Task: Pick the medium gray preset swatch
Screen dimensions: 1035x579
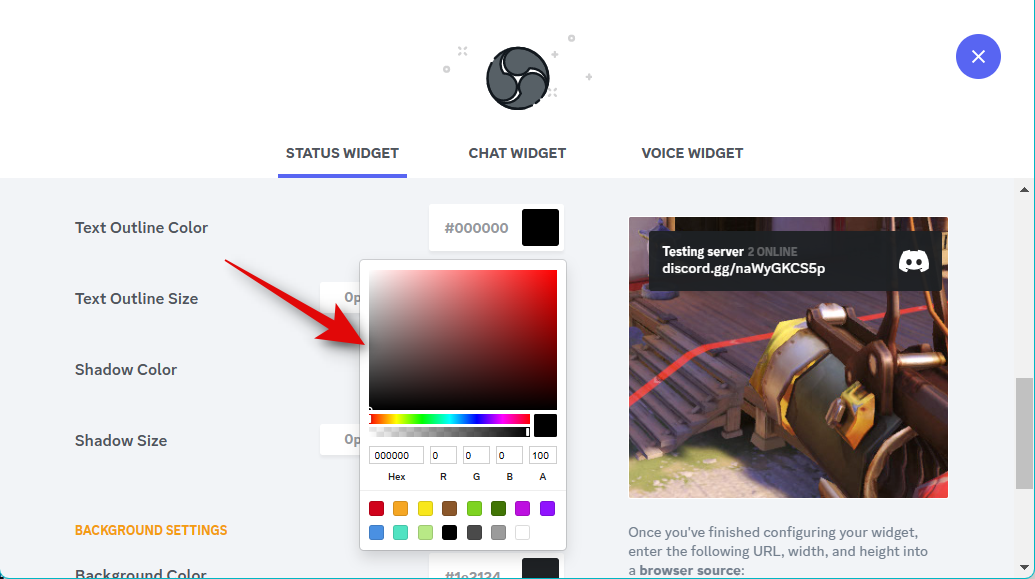Action: click(498, 533)
